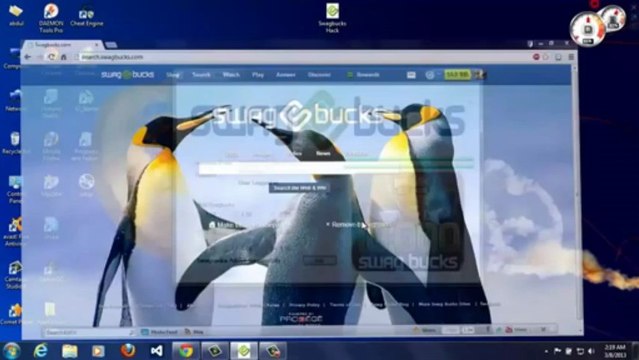The width and height of the screenshot is (639, 360).
Task: Click the browser back arrow
Action: tap(27, 57)
